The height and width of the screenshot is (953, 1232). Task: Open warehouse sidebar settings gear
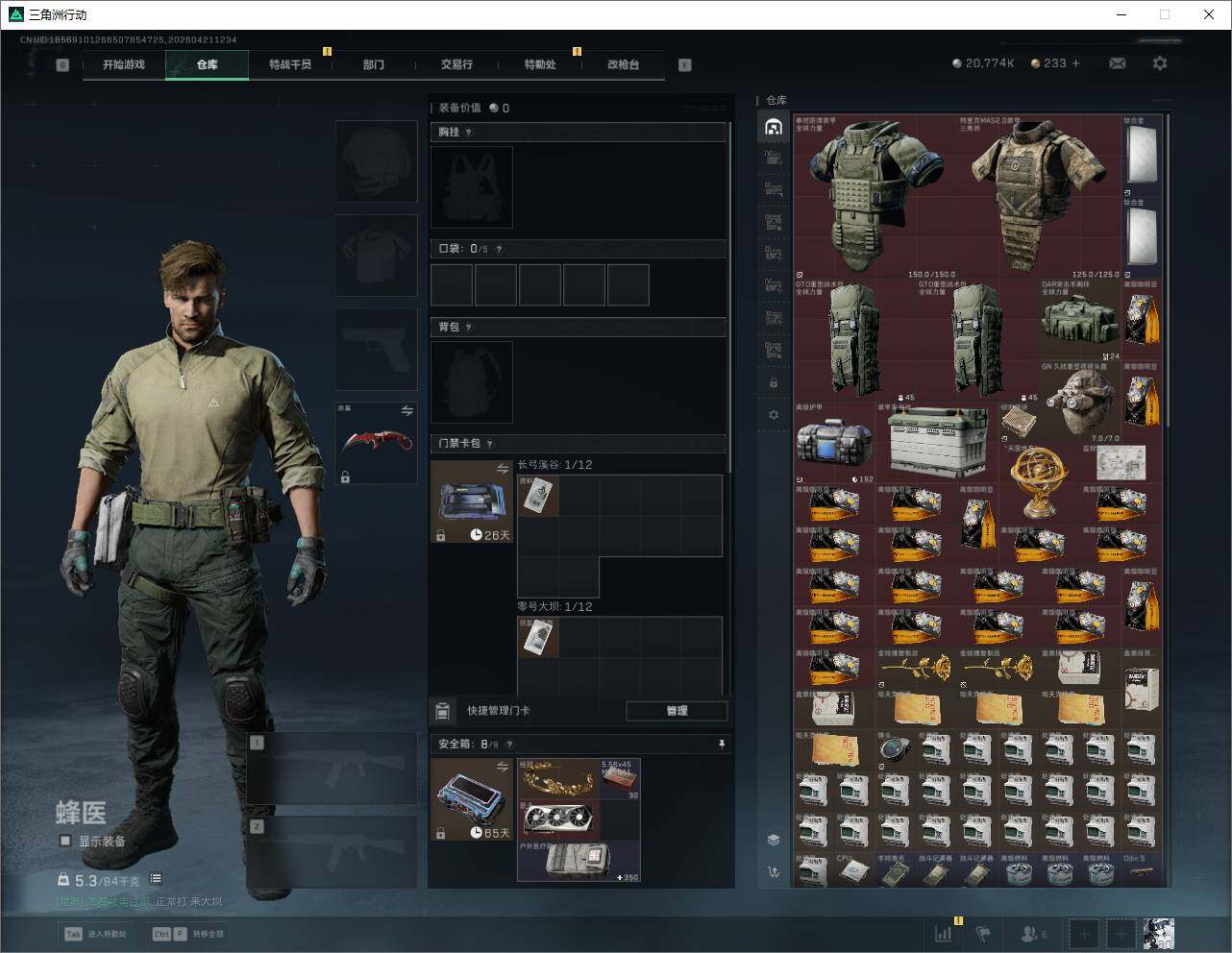tap(774, 415)
